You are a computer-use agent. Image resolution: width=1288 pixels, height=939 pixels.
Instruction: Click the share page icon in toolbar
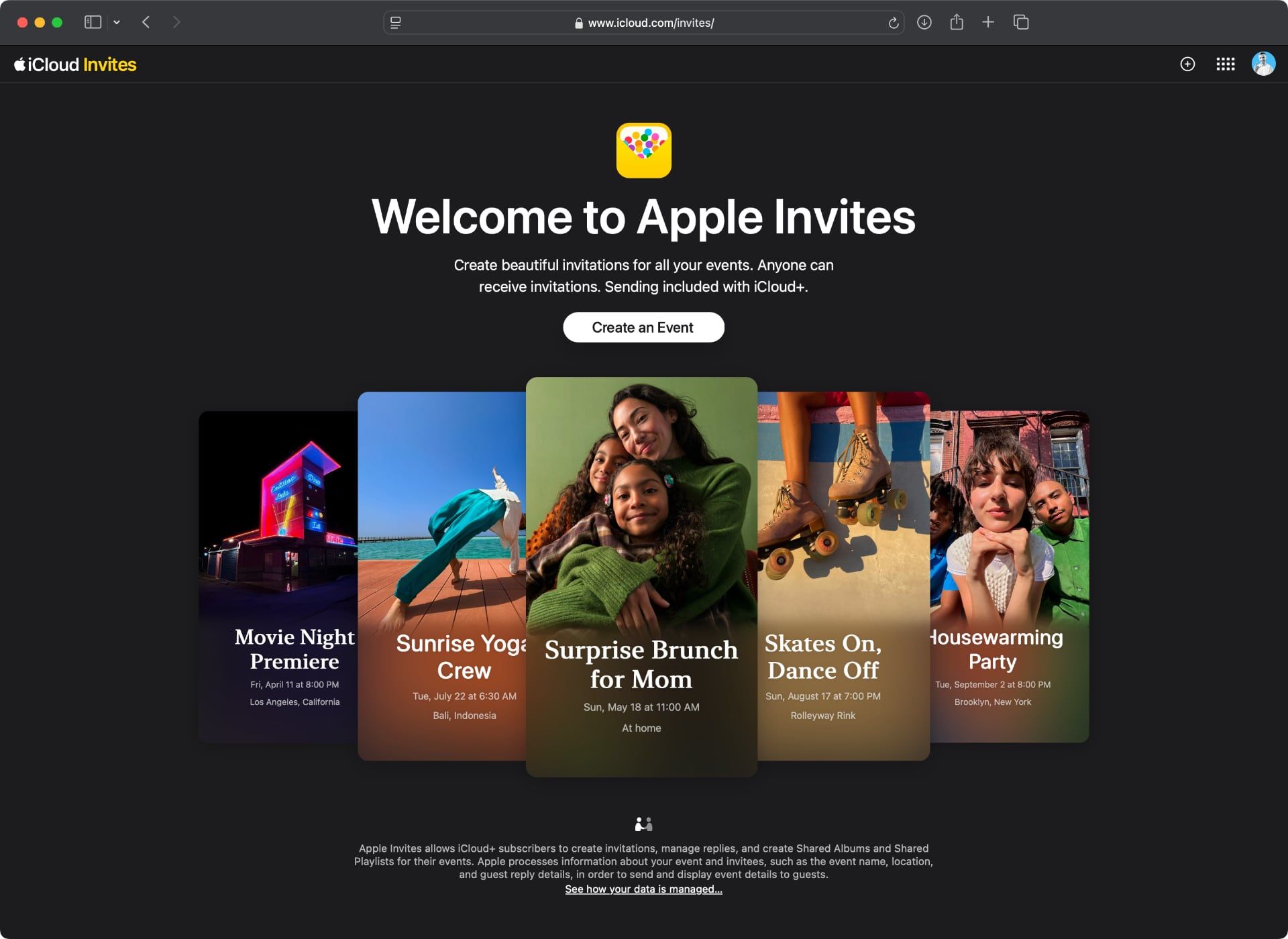[957, 22]
